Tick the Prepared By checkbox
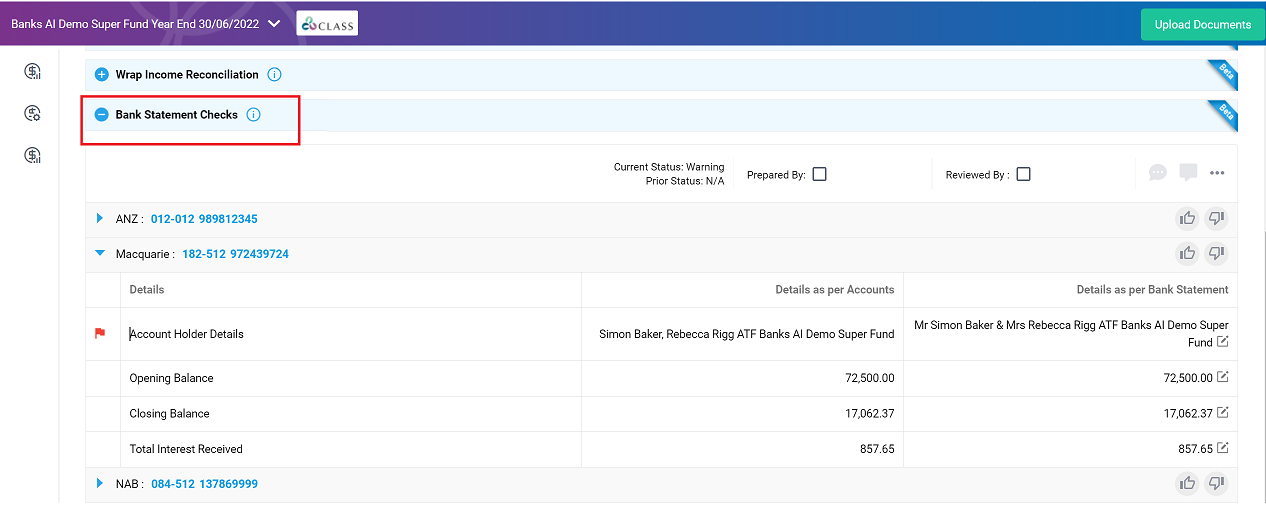This screenshot has height=511, width=1266. 819,174
